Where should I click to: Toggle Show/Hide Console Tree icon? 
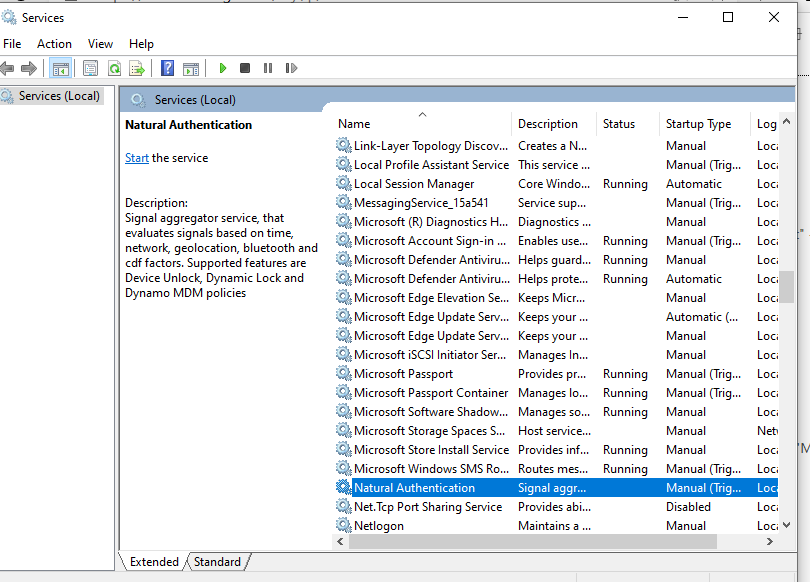point(60,68)
